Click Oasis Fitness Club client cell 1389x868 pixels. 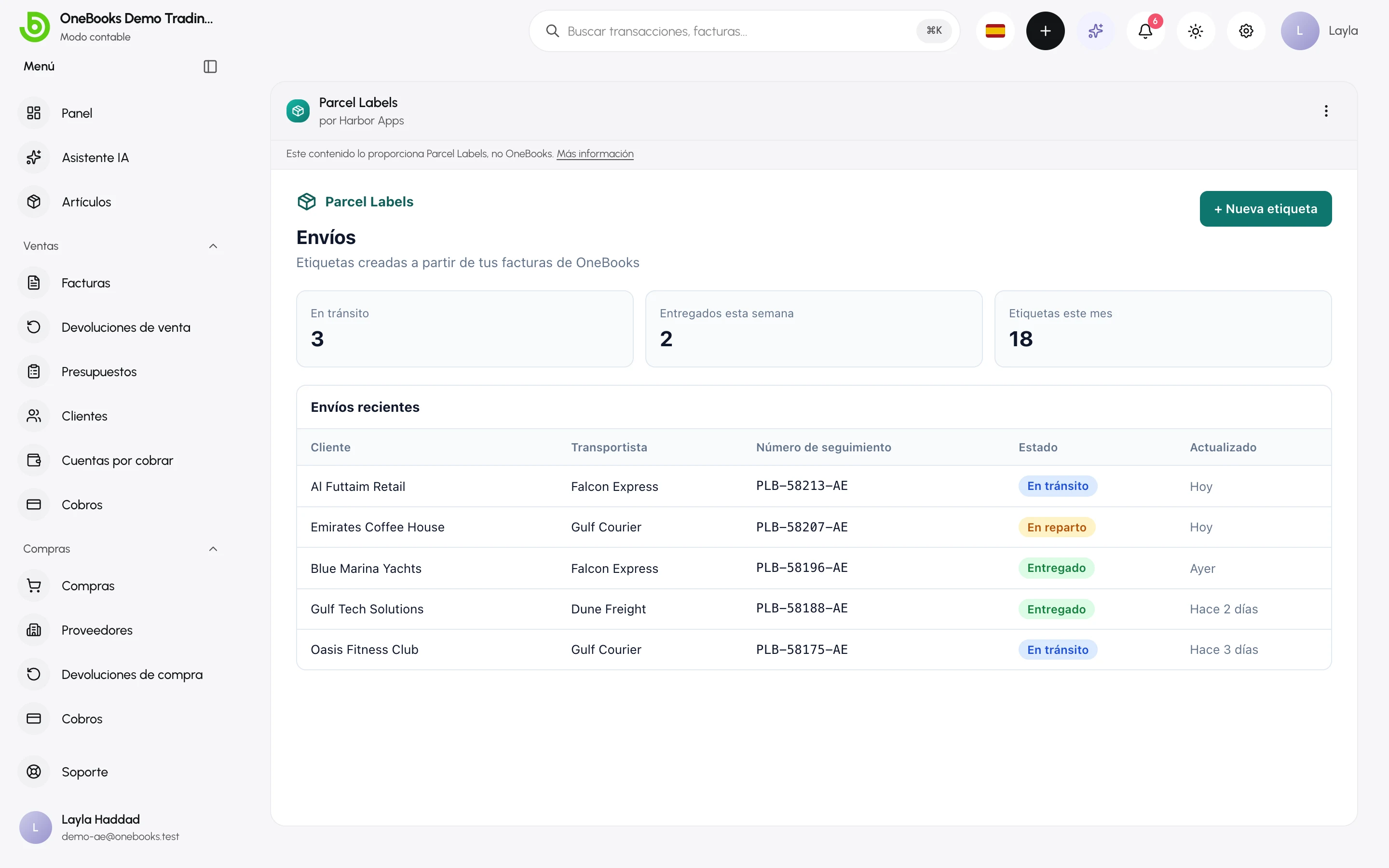pos(365,649)
